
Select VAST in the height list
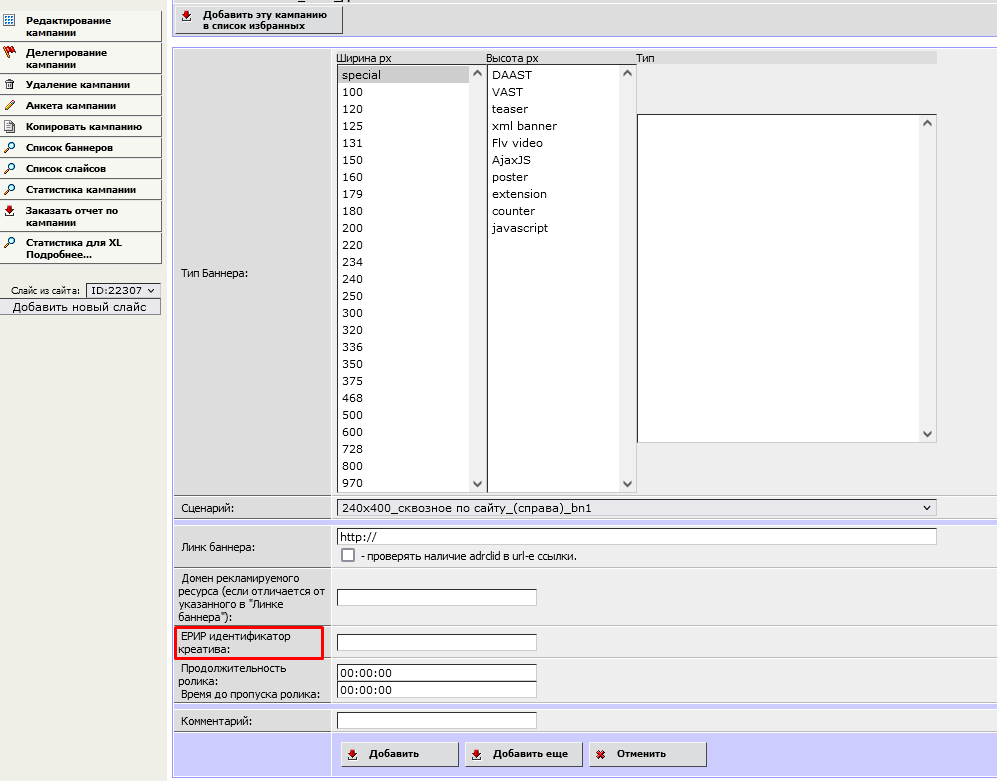click(x=554, y=92)
